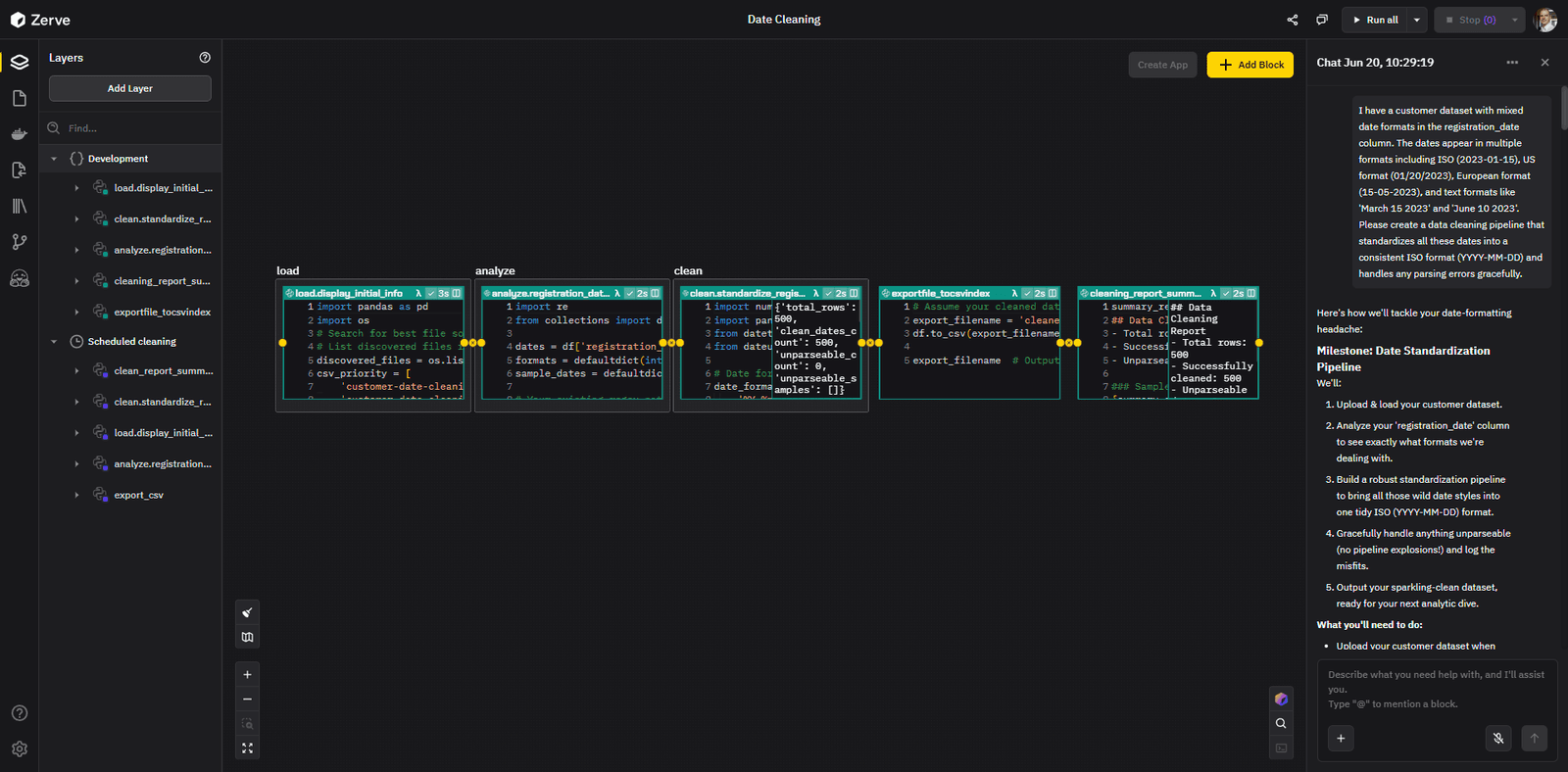Open the AI agent robot icon in sidebar
The height and width of the screenshot is (772, 1568).
[19, 278]
